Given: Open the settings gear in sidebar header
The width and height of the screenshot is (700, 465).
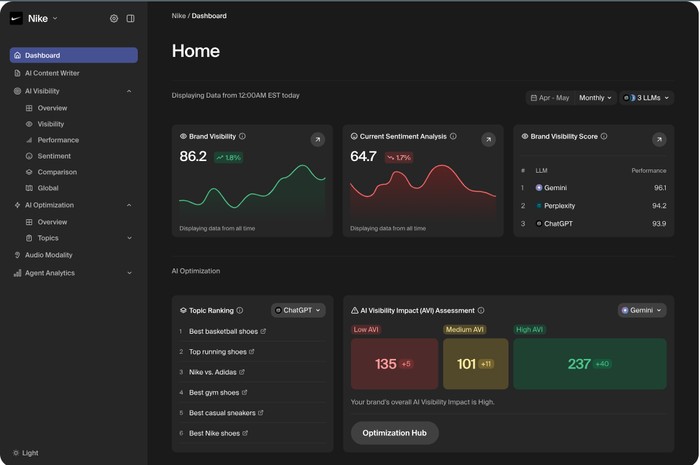Looking at the screenshot, I should coord(114,18).
